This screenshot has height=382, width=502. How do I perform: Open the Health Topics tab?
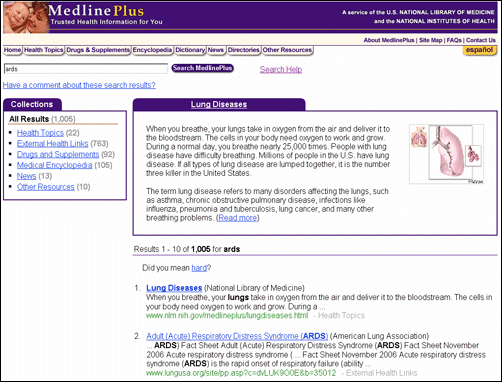coord(43,50)
